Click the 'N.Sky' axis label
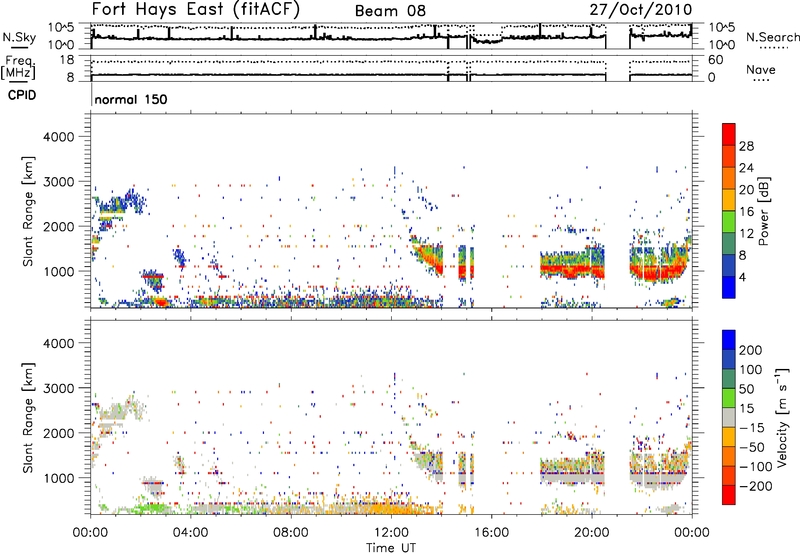800x554 pixels. (19, 37)
